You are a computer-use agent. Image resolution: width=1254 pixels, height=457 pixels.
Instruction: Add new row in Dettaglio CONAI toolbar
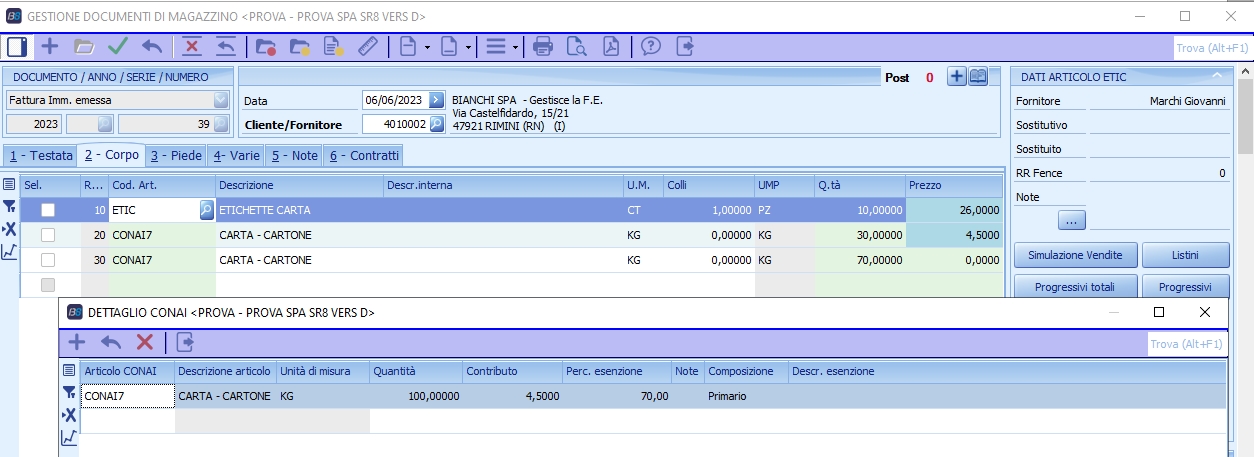tap(76, 342)
